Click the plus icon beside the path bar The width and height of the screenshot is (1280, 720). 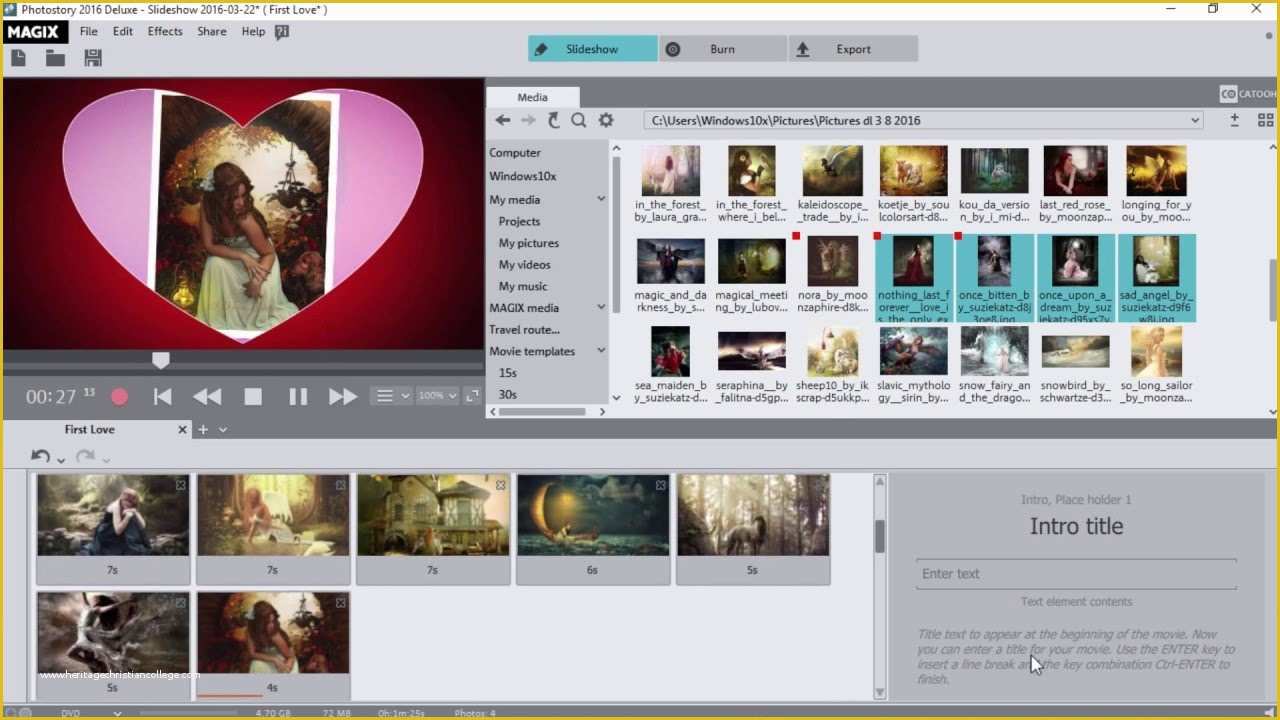pos(1235,120)
